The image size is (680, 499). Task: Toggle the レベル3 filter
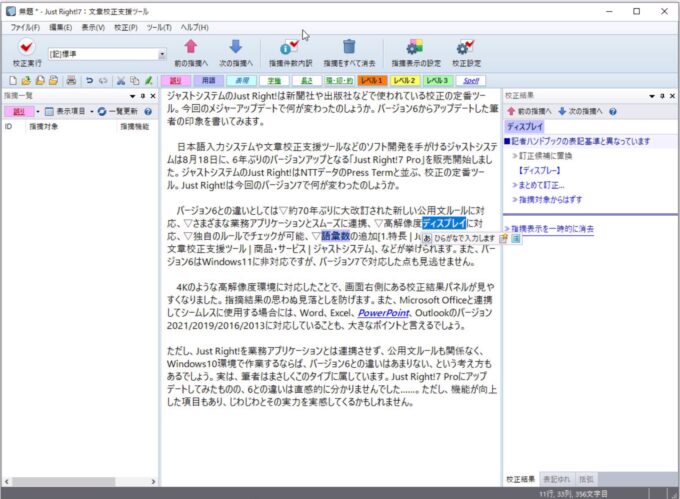tap(437, 81)
